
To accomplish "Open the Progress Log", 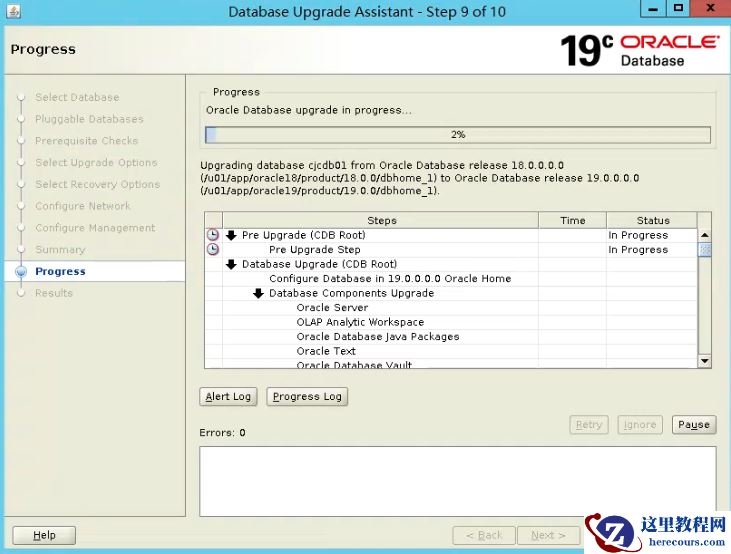I will pos(307,396).
